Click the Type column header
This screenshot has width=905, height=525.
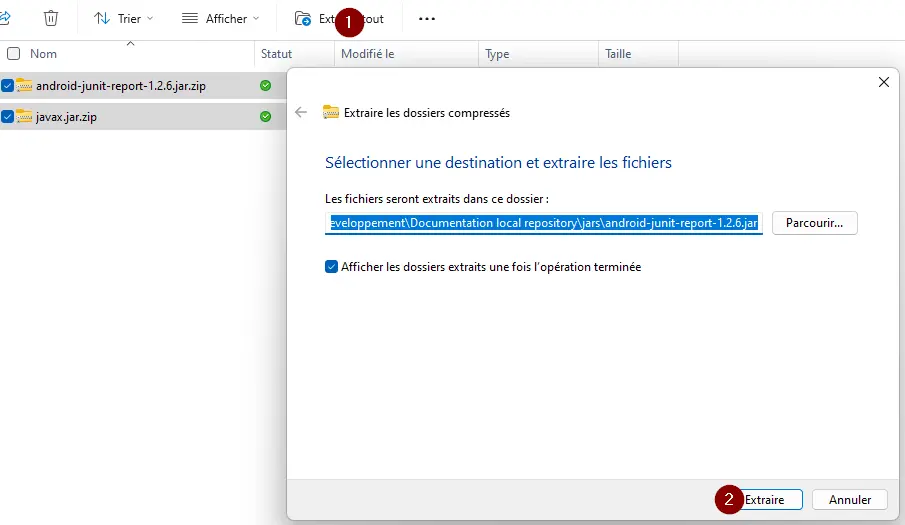tap(497, 54)
